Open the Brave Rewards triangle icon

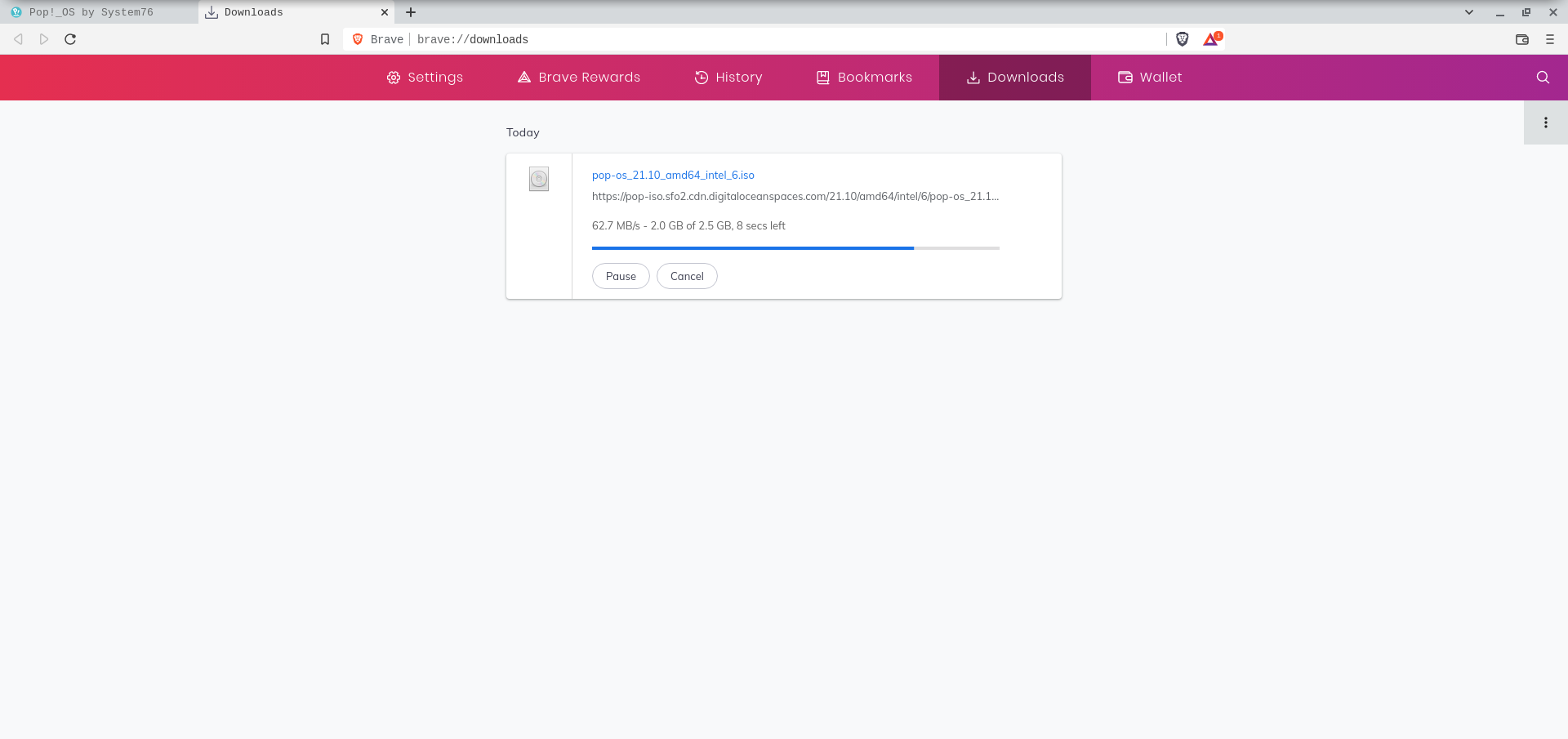point(1211,39)
